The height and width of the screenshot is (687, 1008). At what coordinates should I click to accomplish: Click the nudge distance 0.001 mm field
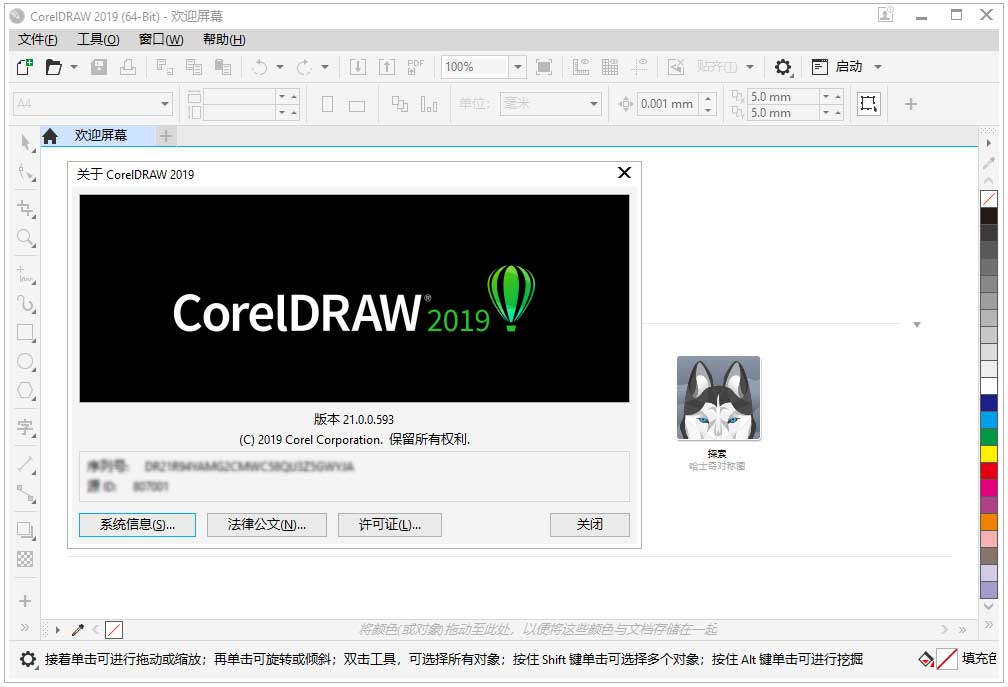[667, 103]
